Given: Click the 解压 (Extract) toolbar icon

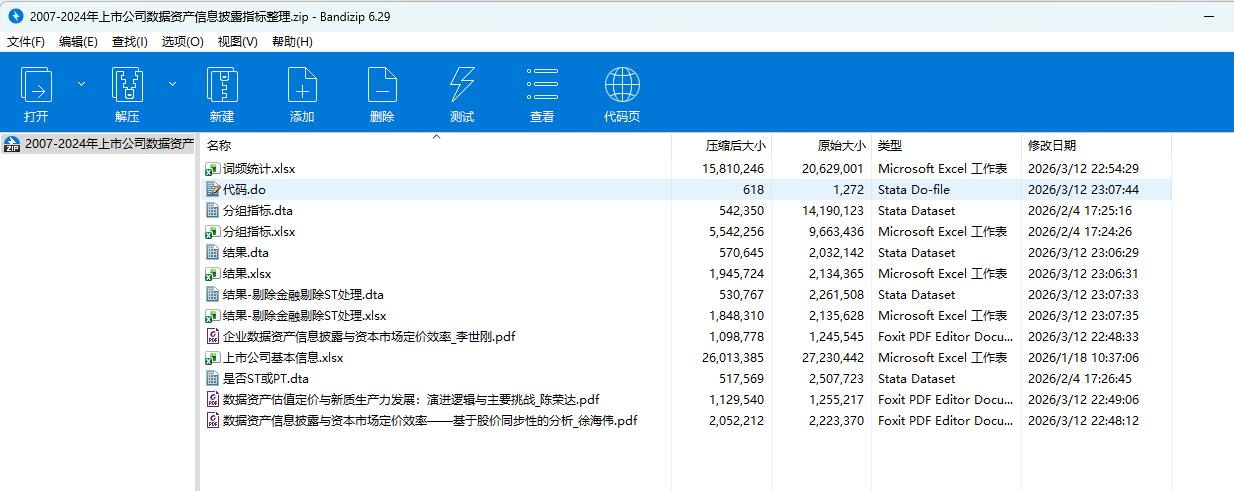Looking at the screenshot, I should 127,85.
